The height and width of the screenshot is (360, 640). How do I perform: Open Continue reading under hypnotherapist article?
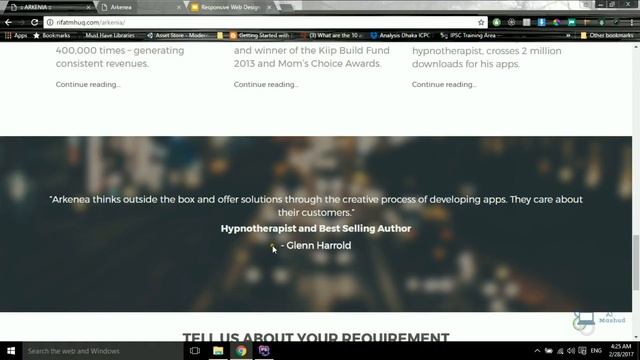[x=444, y=84]
